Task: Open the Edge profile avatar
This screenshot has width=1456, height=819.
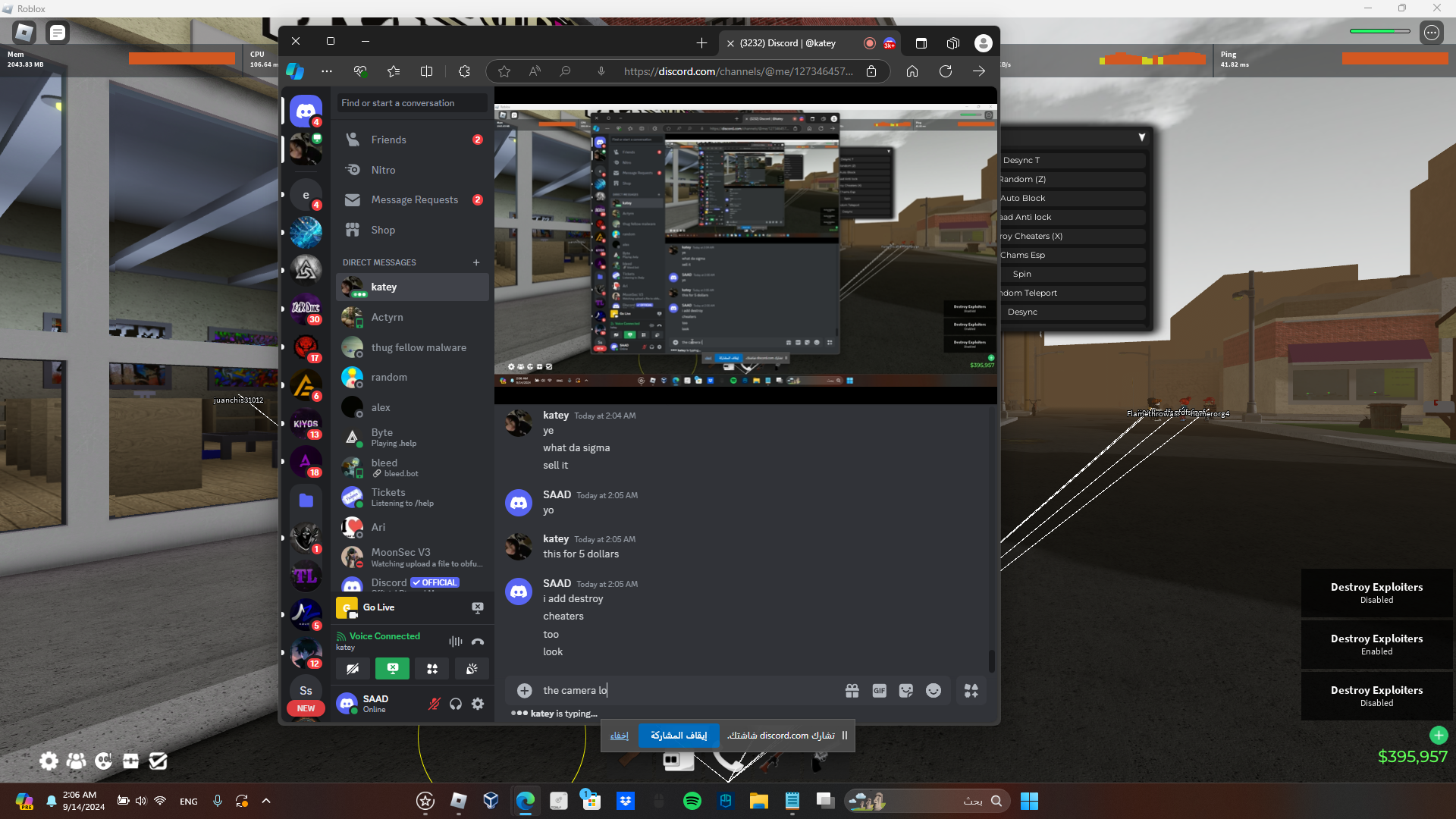Action: pyautogui.click(x=984, y=43)
